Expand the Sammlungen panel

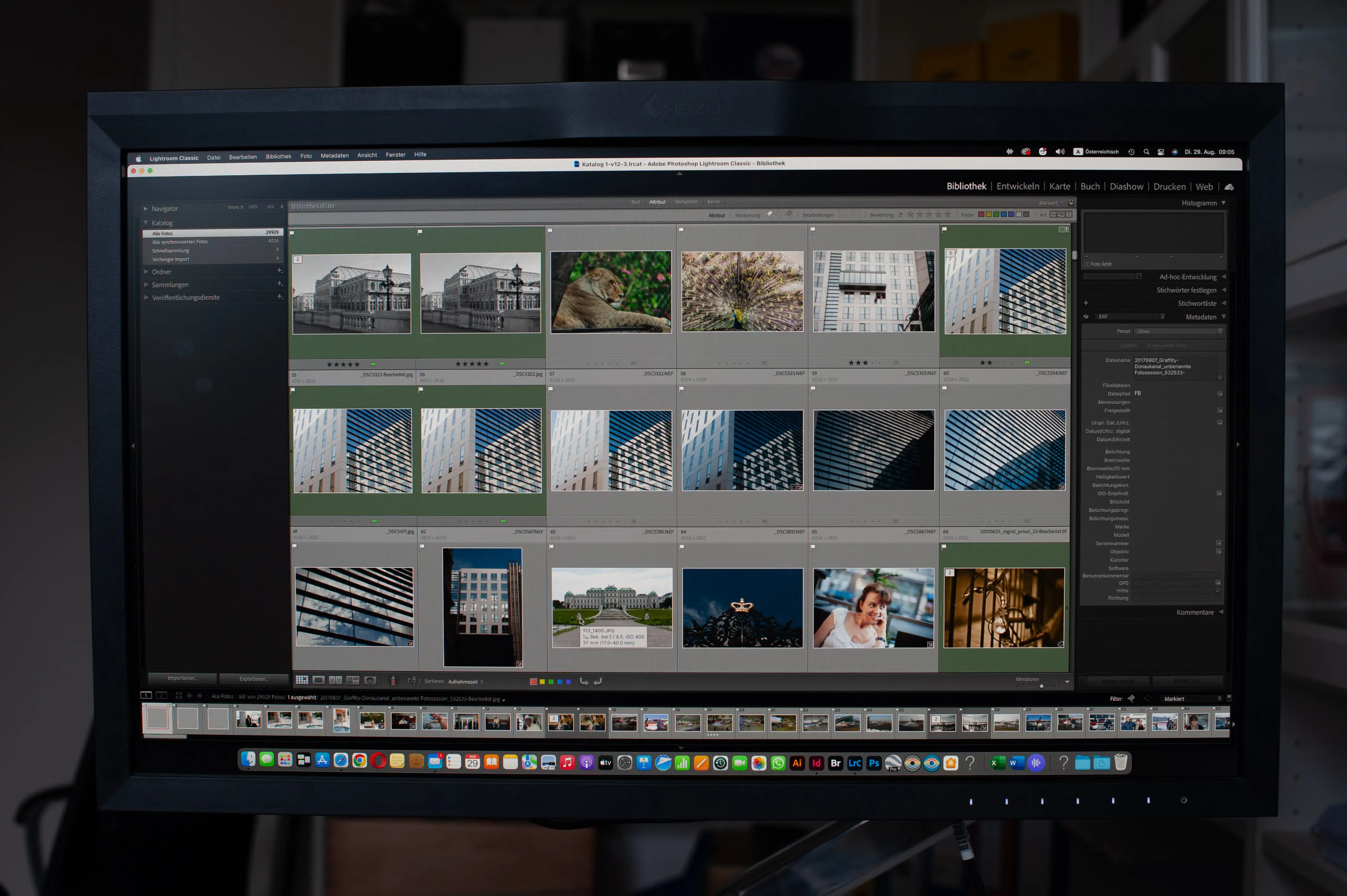click(x=146, y=284)
